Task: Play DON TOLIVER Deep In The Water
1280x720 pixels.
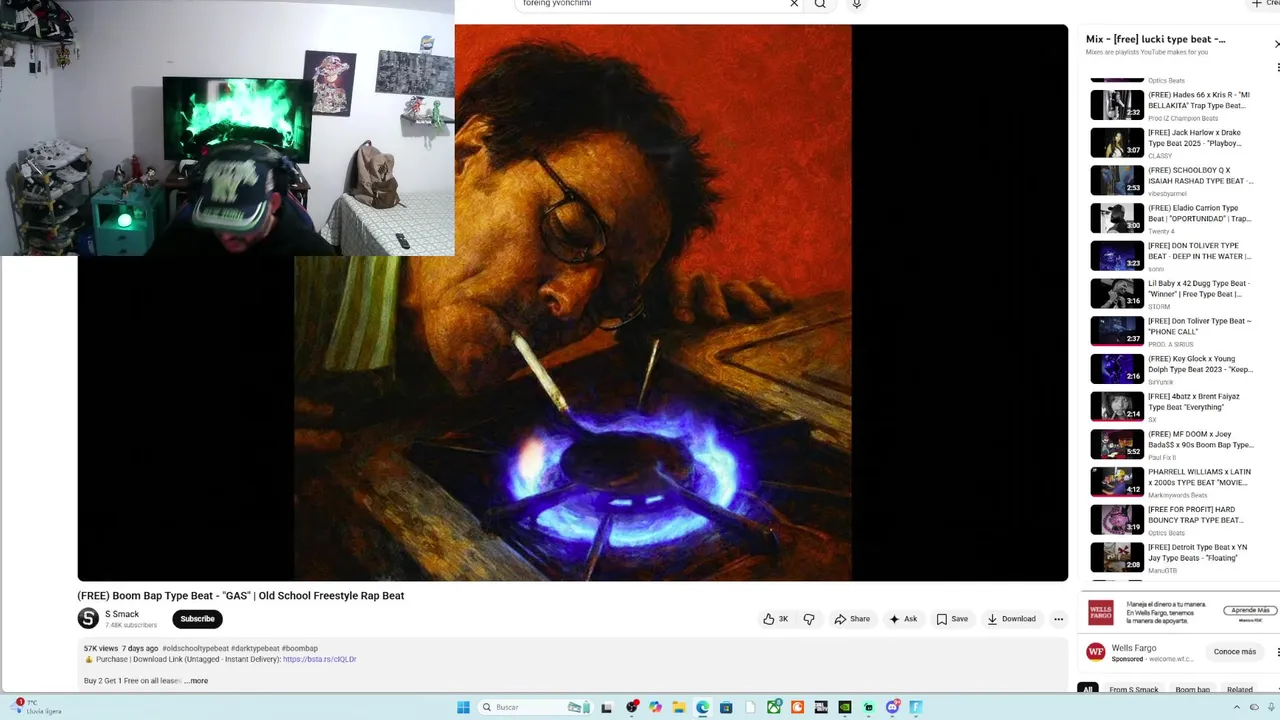Action: click(1171, 256)
